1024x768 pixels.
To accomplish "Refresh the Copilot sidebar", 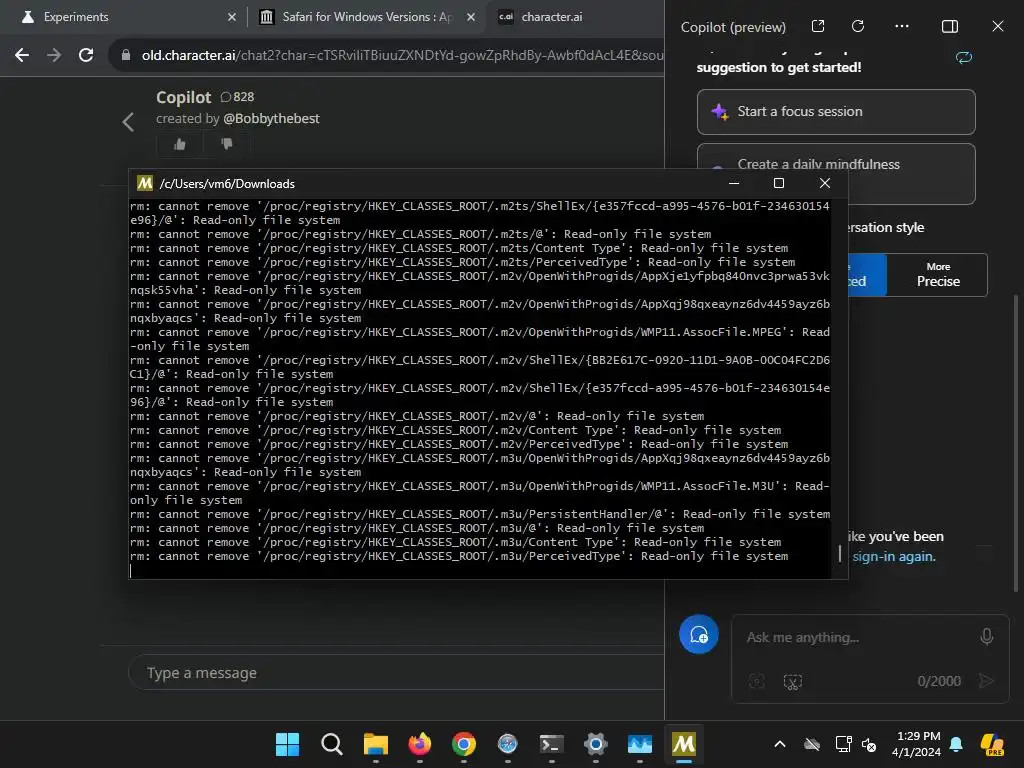I will click(858, 26).
